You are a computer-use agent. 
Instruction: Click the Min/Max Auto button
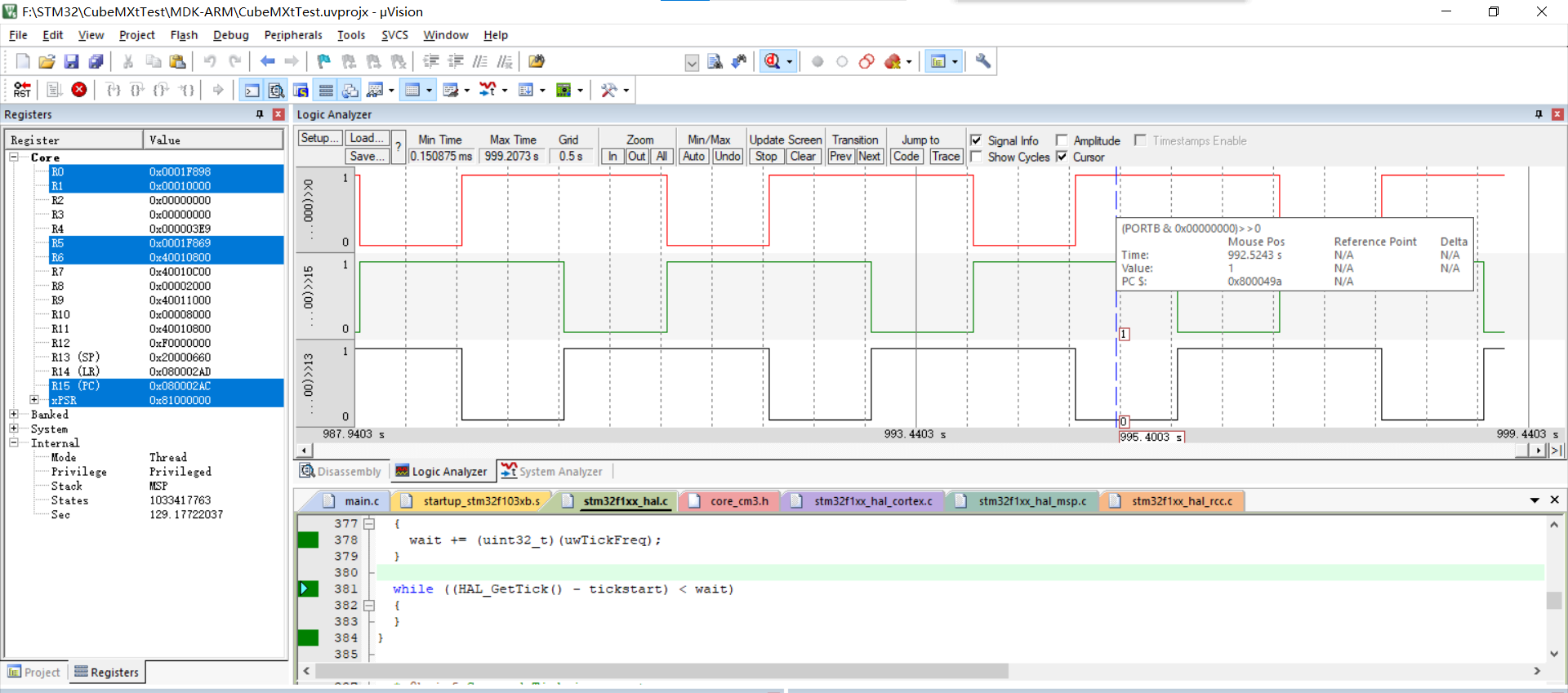pyautogui.click(x=694, y=157)
